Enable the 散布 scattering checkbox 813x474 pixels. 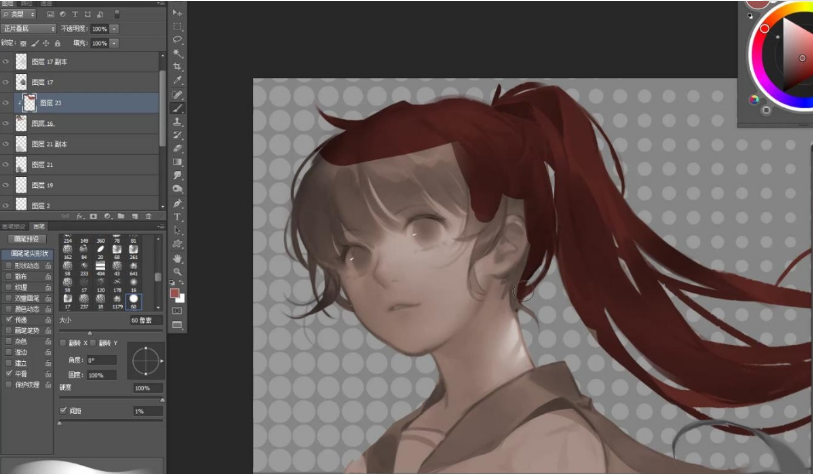[8, 276]
